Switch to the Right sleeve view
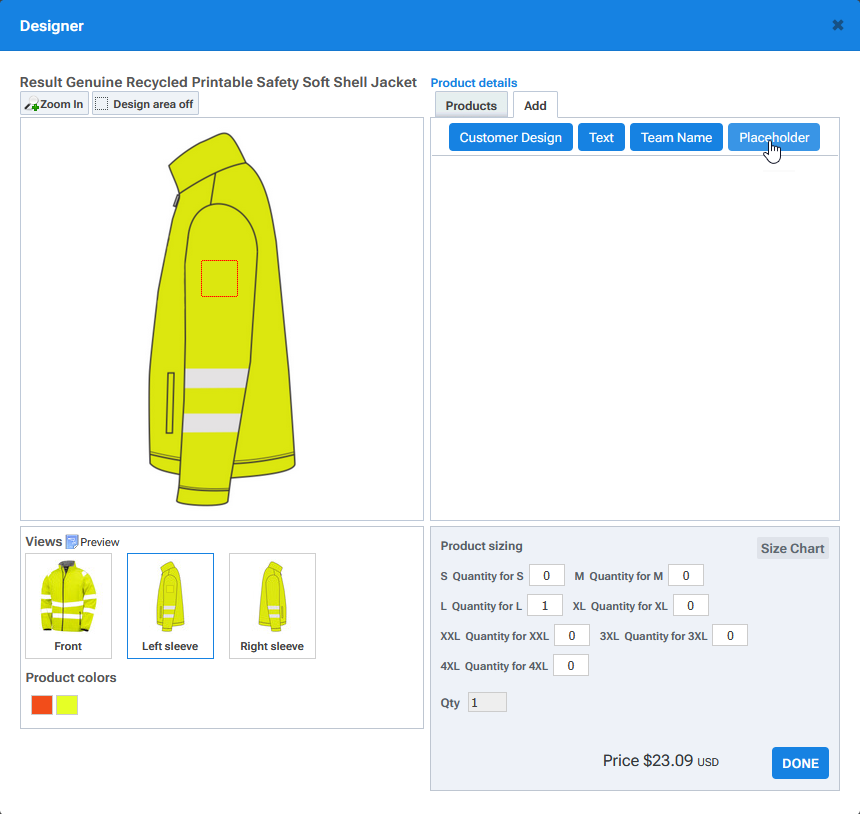 272,605
